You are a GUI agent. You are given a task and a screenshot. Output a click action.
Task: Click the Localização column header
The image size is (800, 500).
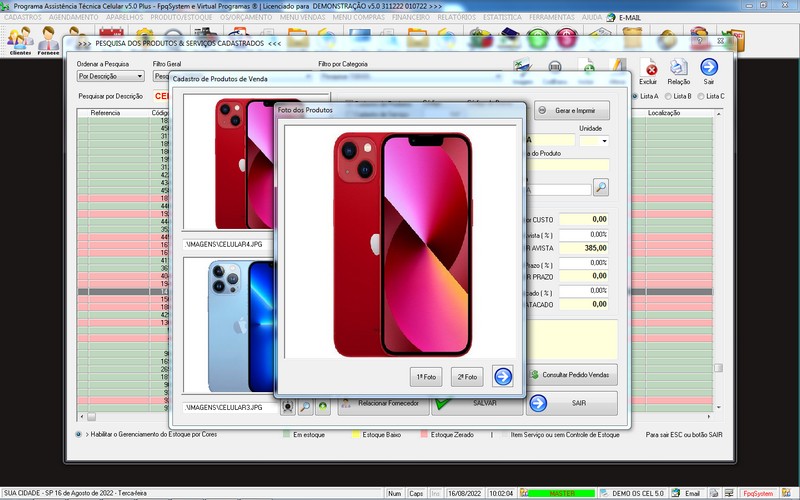664,113
